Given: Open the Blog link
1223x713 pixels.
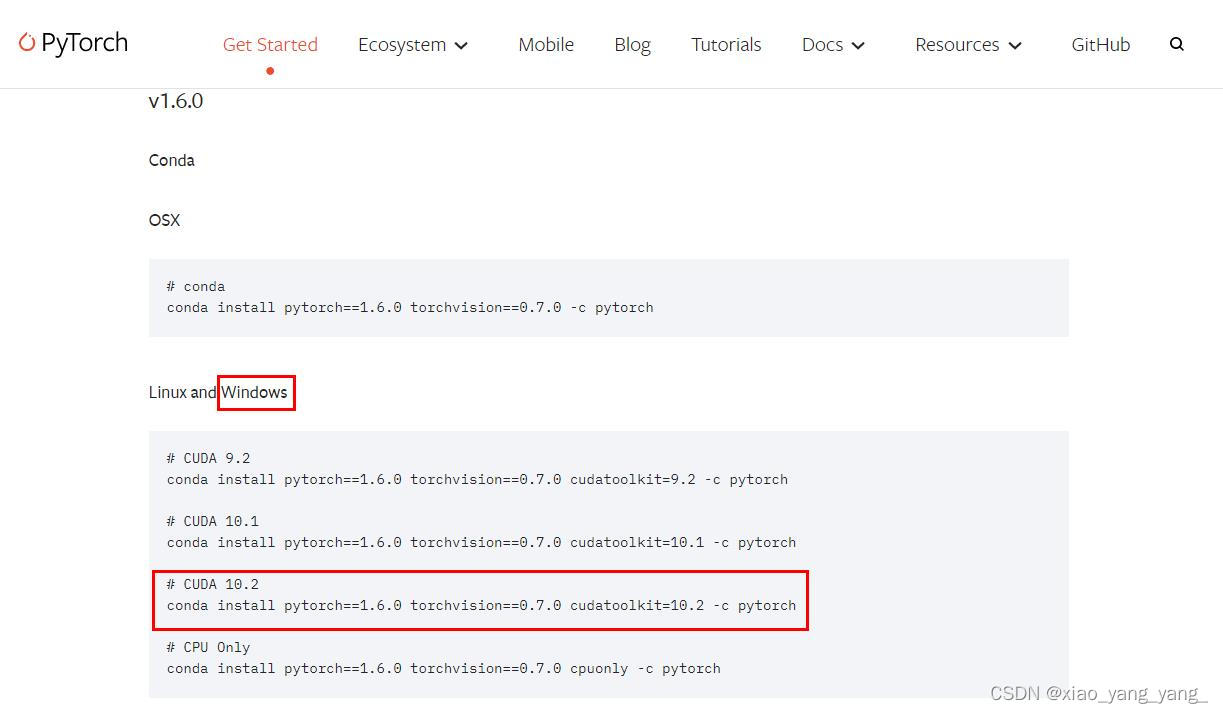Looking at the screenshot, I should pyautogui.click(x=632, y=45).
